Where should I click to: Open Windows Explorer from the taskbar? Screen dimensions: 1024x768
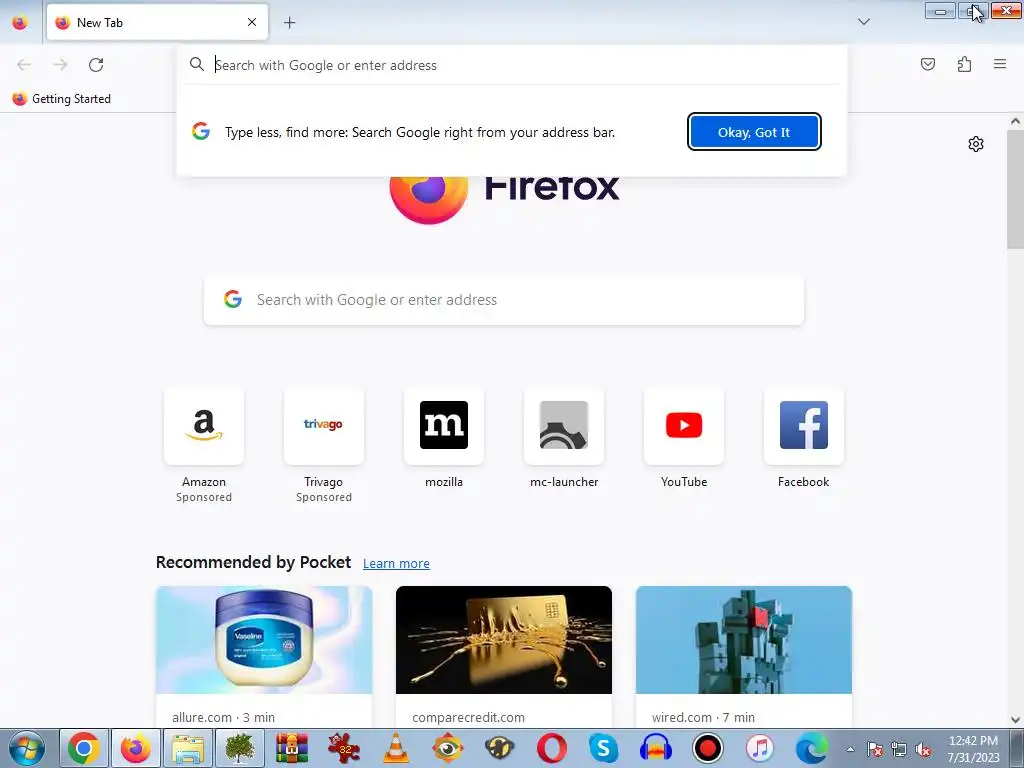pyautogui.click(x=187, y=748)
